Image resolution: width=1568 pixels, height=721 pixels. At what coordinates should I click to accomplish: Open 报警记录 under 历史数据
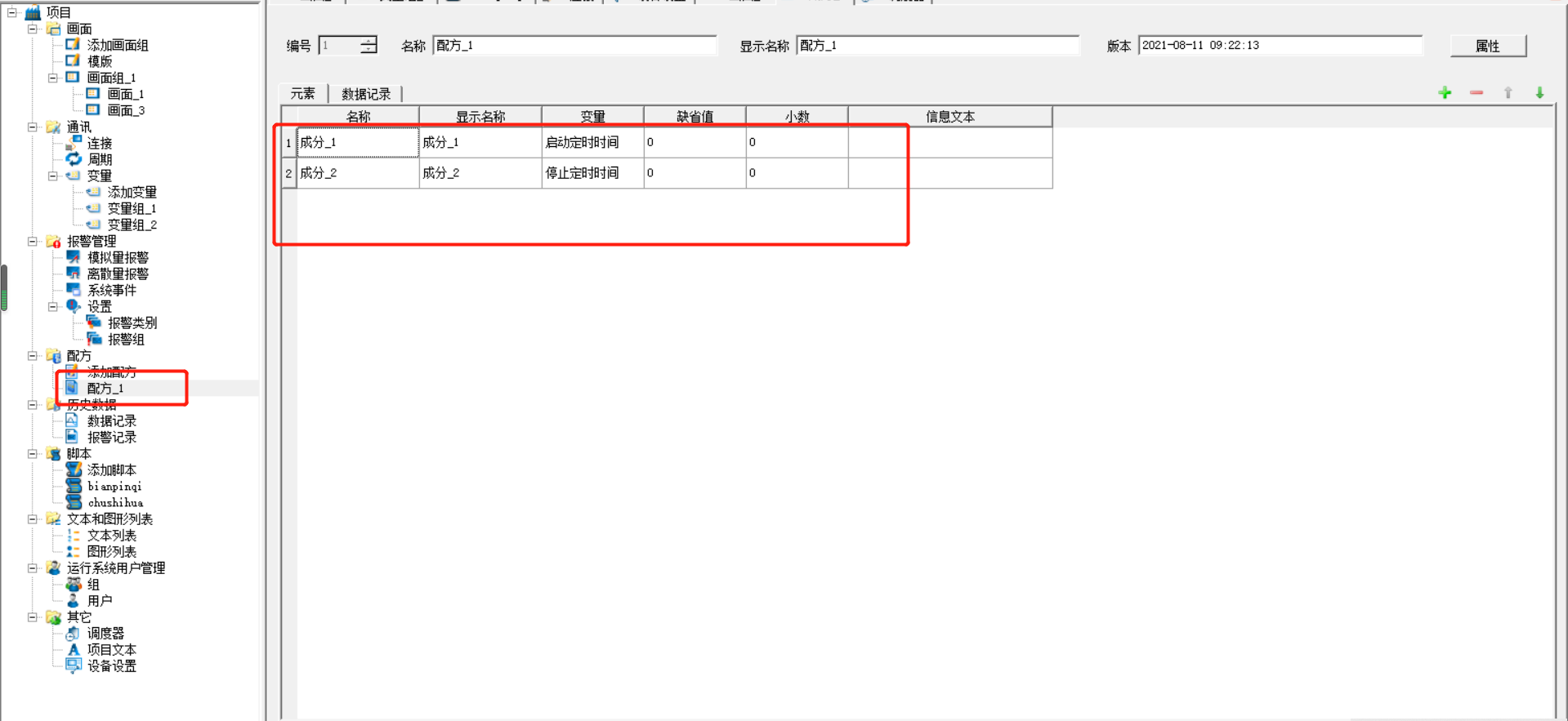click(x=112, y=437)
